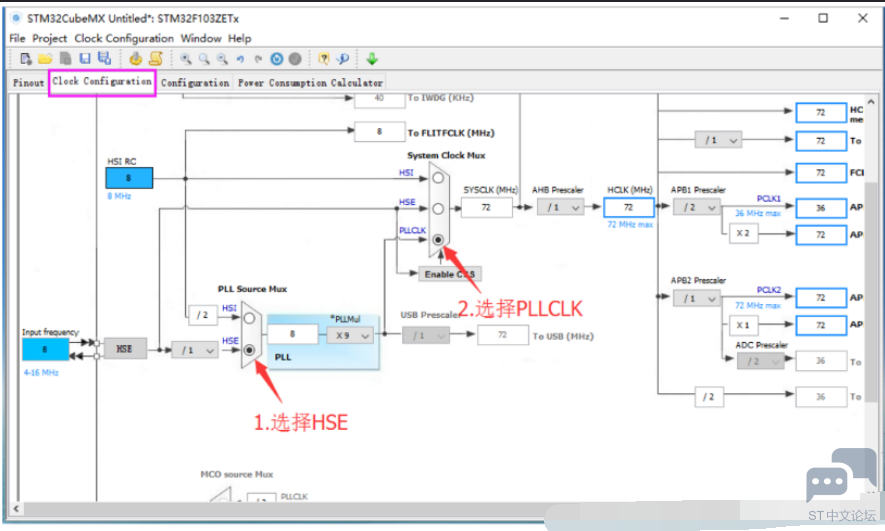Save the project with floppy icon
Screen dimensions: 885x531
(x=85, y=59)
